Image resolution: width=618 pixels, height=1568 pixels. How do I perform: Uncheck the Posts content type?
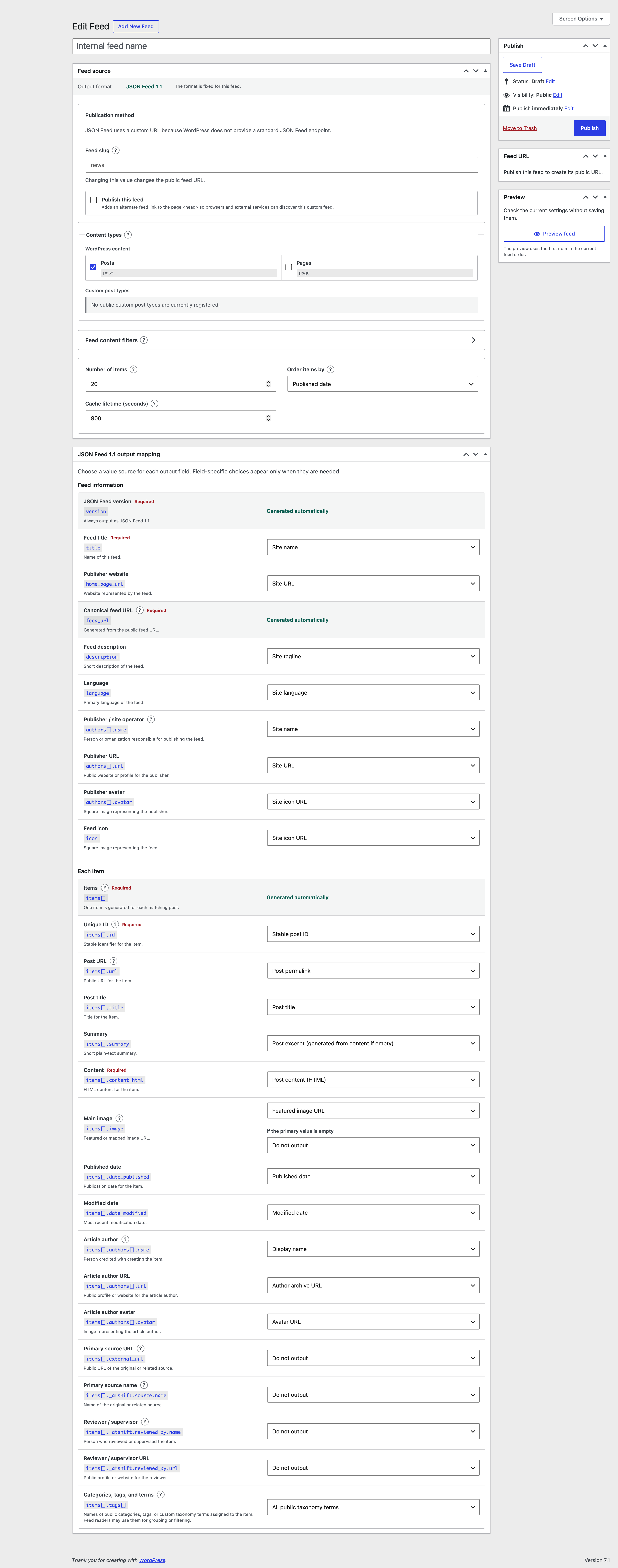coord(93,267)
